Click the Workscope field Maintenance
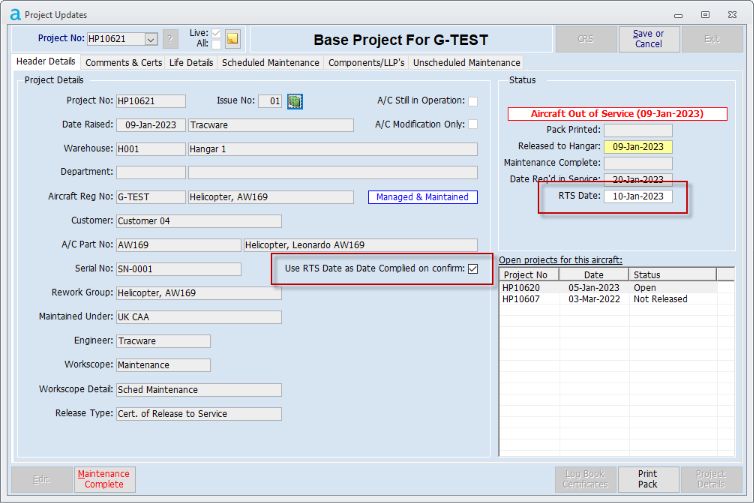This screenshot has height=503, width=754. coord(163,365)
